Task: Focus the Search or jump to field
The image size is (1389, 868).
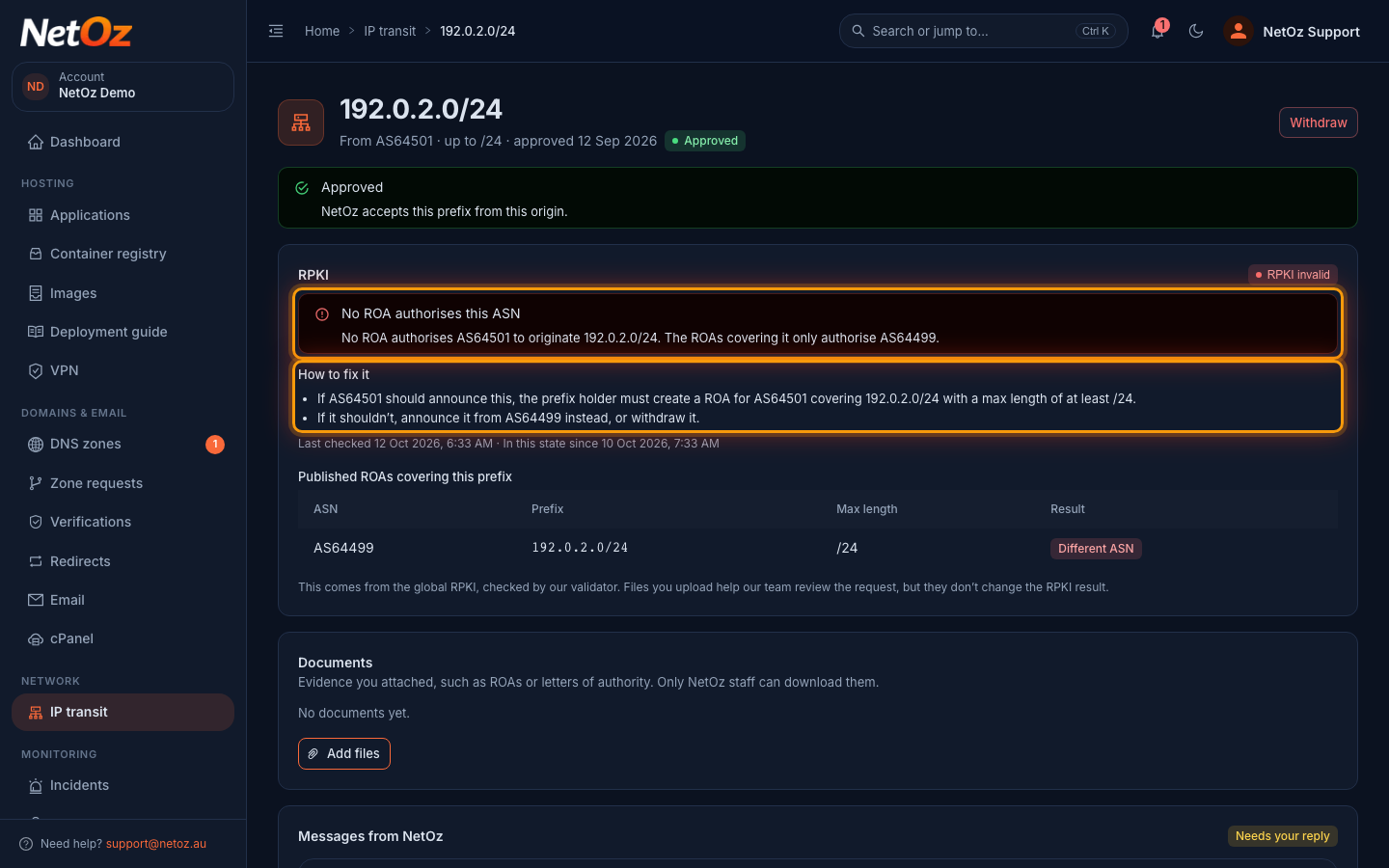Action: (x=984, y=31)
